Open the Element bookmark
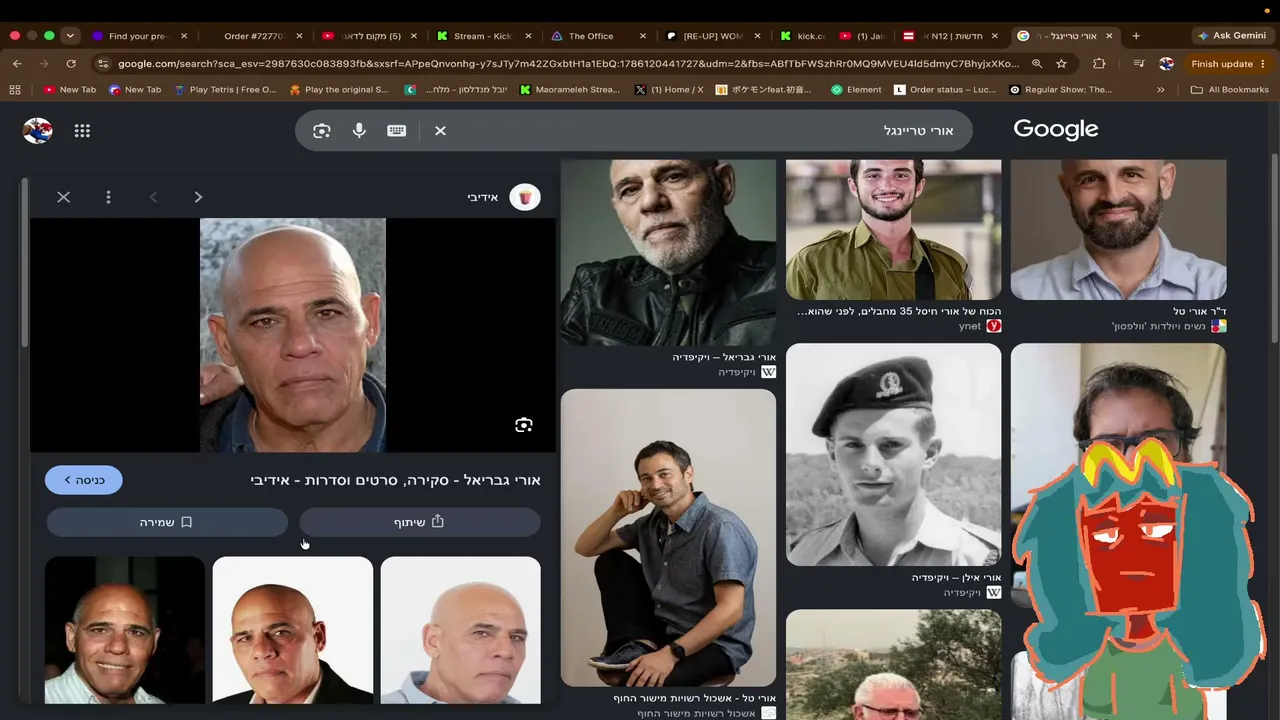 click(857, 89)
